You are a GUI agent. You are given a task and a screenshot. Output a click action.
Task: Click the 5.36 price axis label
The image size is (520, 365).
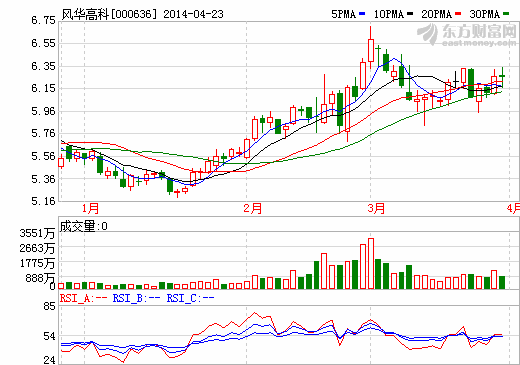[43, 179]
